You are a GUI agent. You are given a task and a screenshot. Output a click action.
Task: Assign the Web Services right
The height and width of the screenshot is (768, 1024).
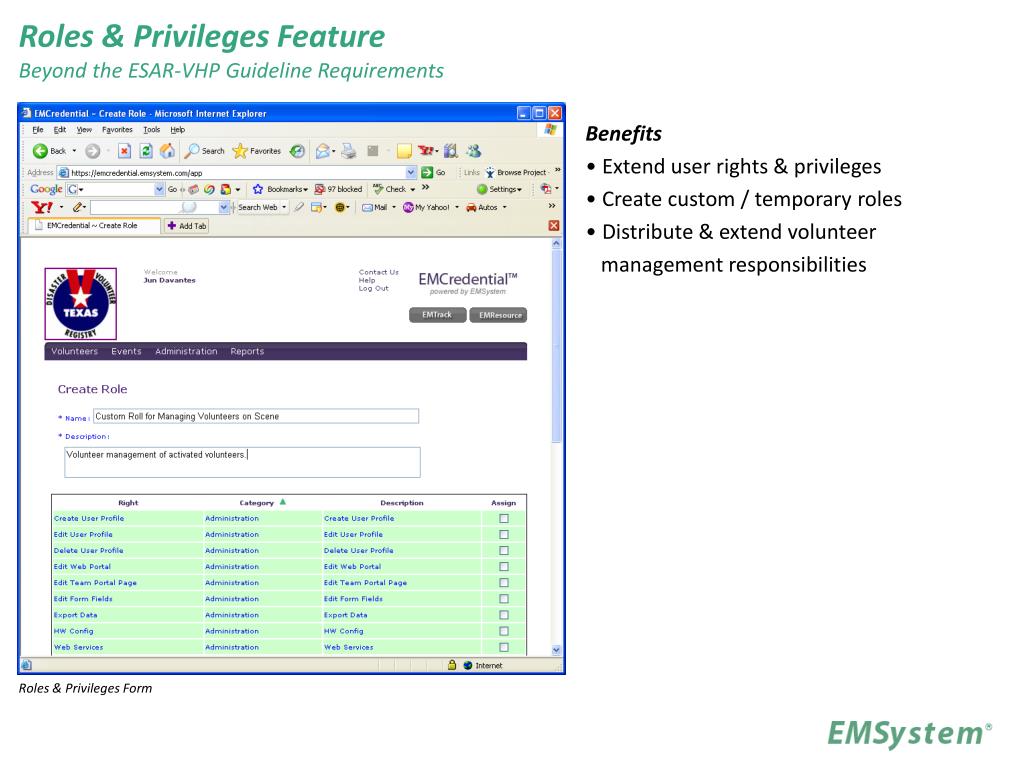pyautogui.click(x=504, y=647)
